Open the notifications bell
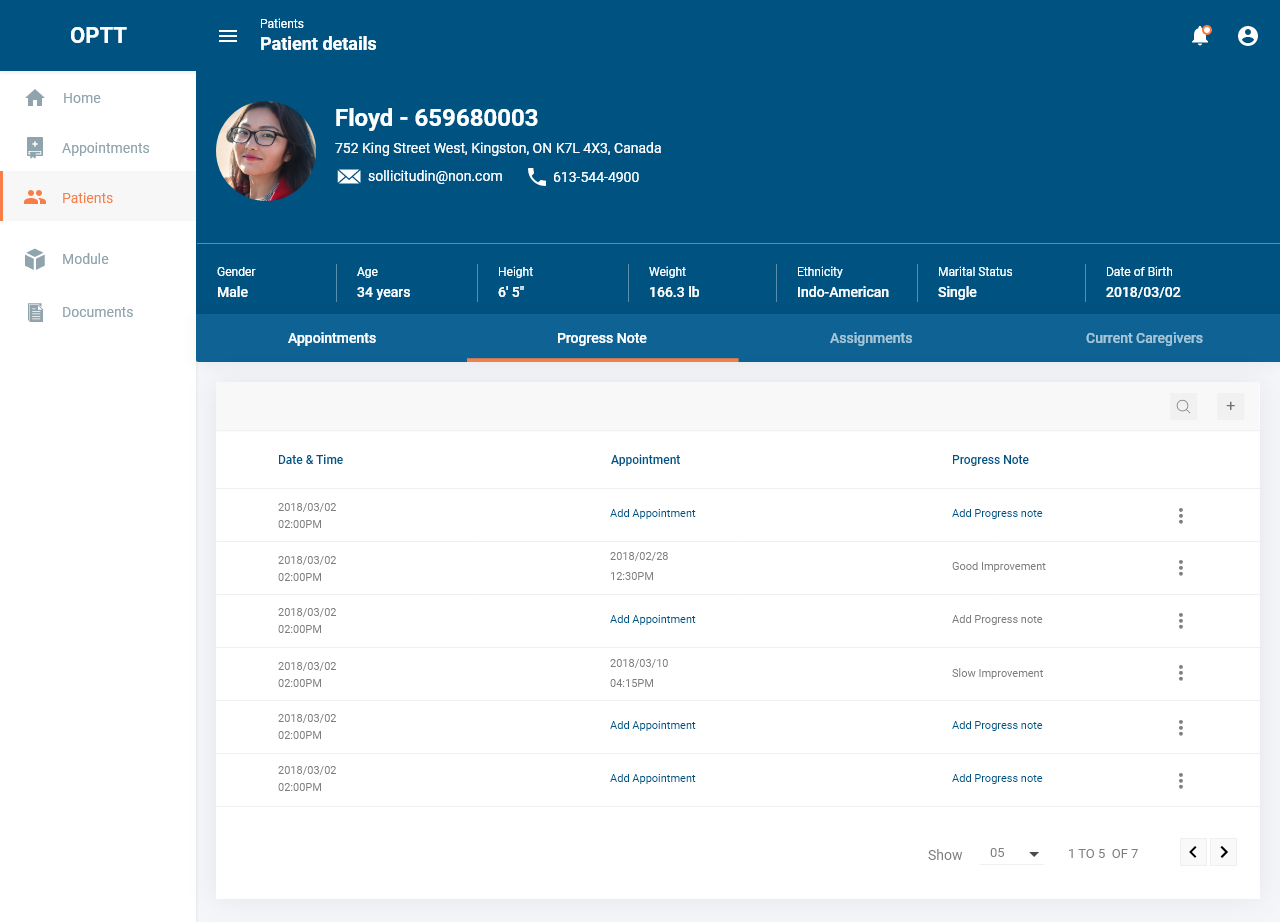Screen dimensions: 1280x922 [x=1200, y=36]
